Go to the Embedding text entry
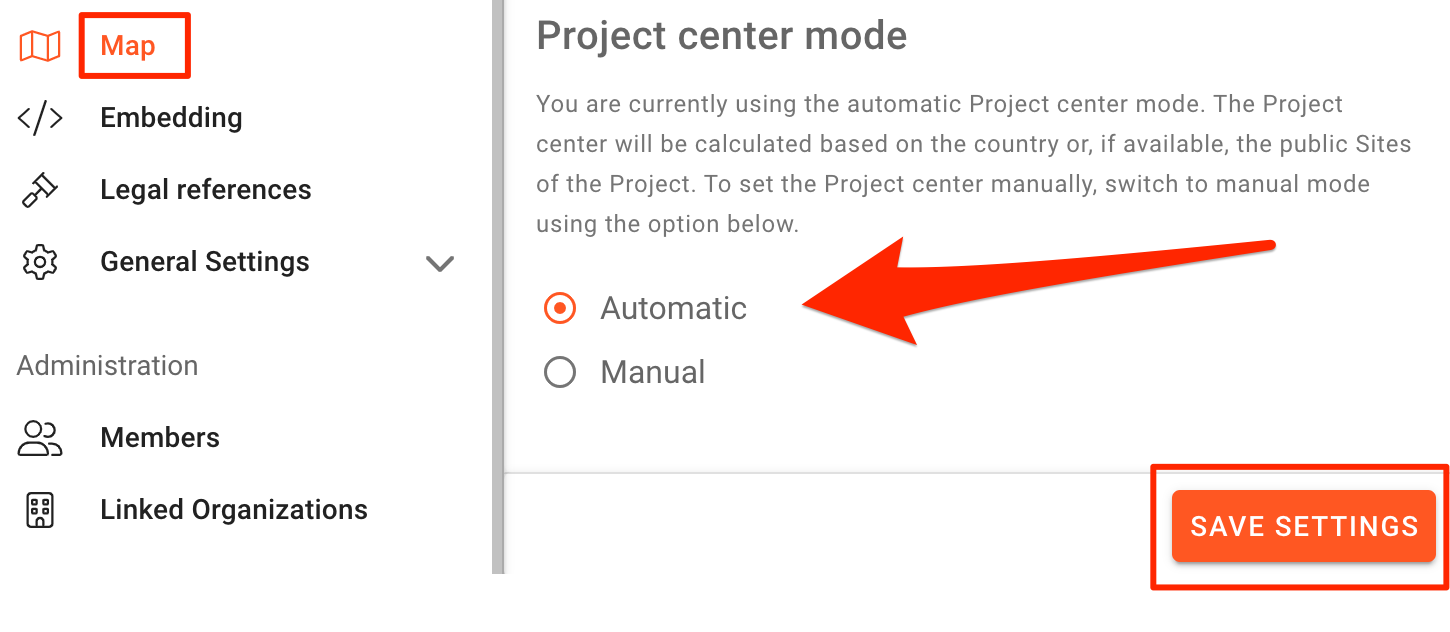1450x632 pixels. [171, 118]
